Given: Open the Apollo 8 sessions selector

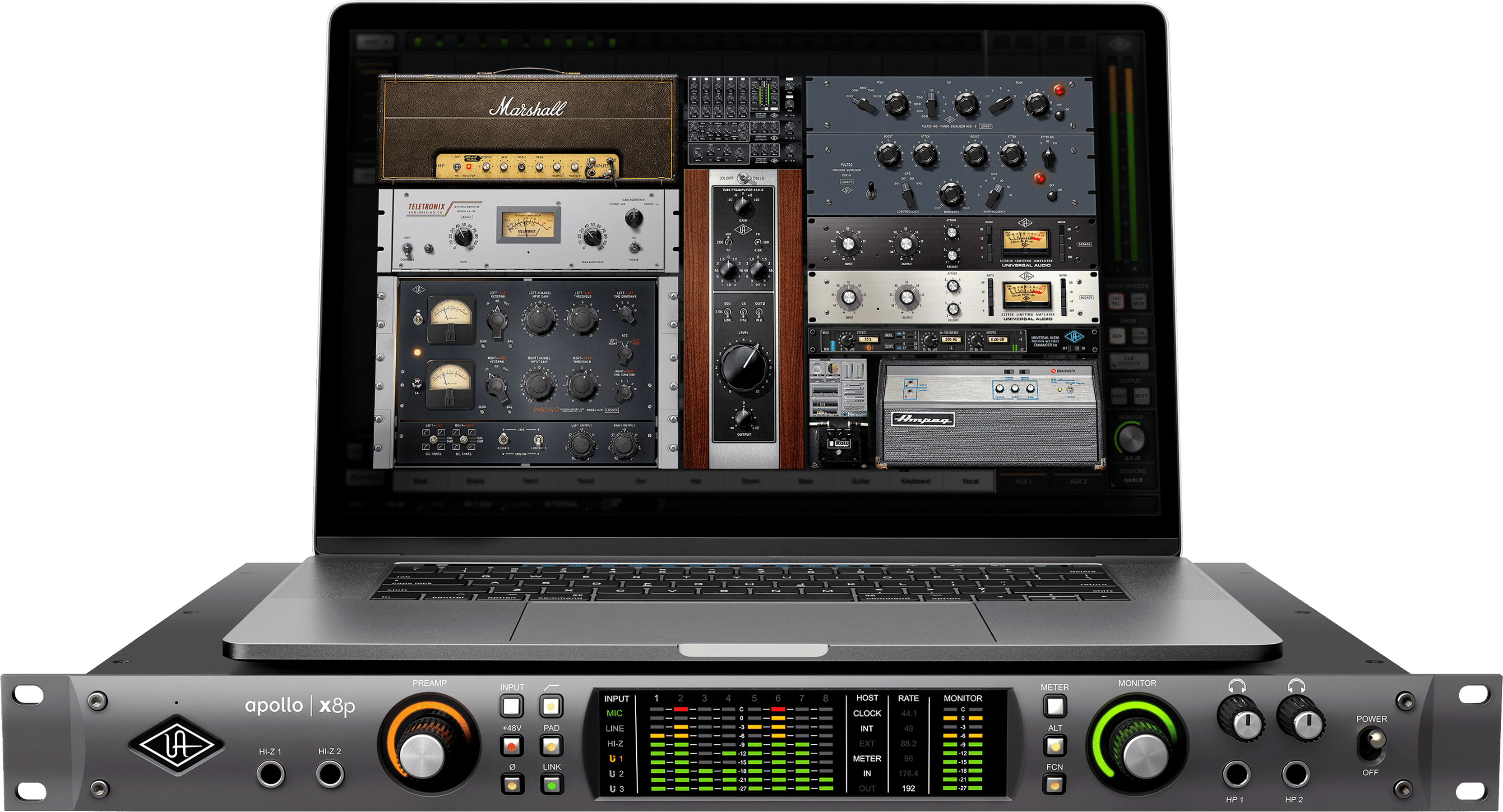Looking at the screenshot, I should pyautogui.click(x=1132, y=480).
